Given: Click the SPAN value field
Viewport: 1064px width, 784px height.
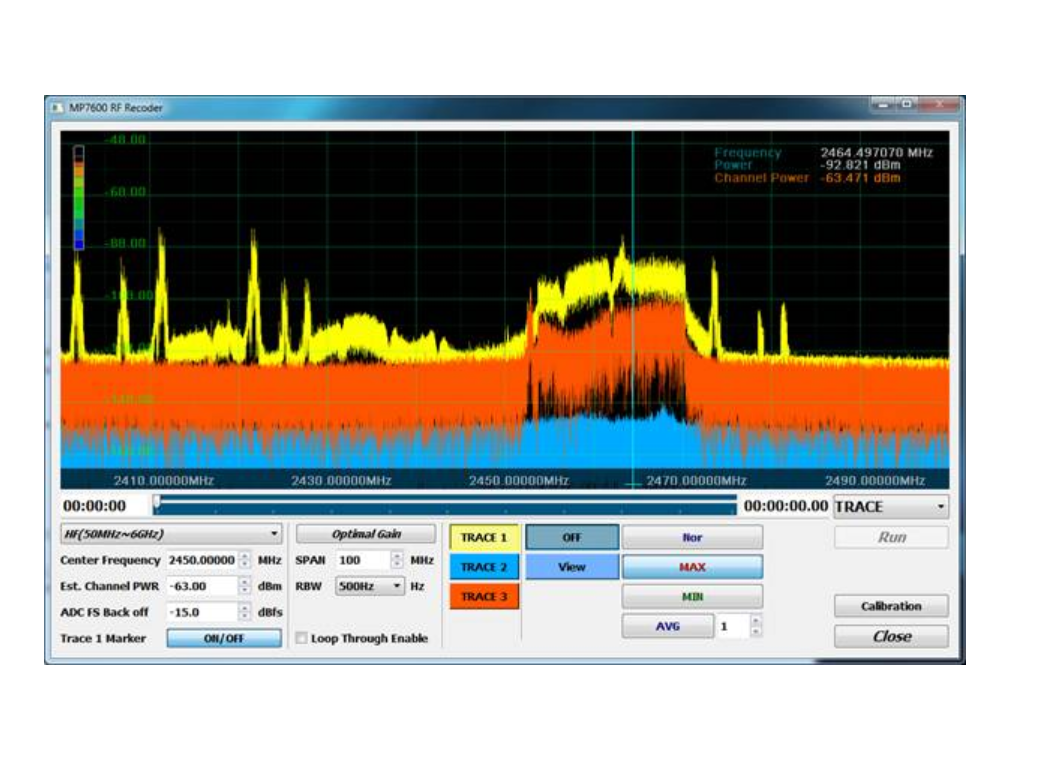Looking at the screenshot, I should coord(363,560).
